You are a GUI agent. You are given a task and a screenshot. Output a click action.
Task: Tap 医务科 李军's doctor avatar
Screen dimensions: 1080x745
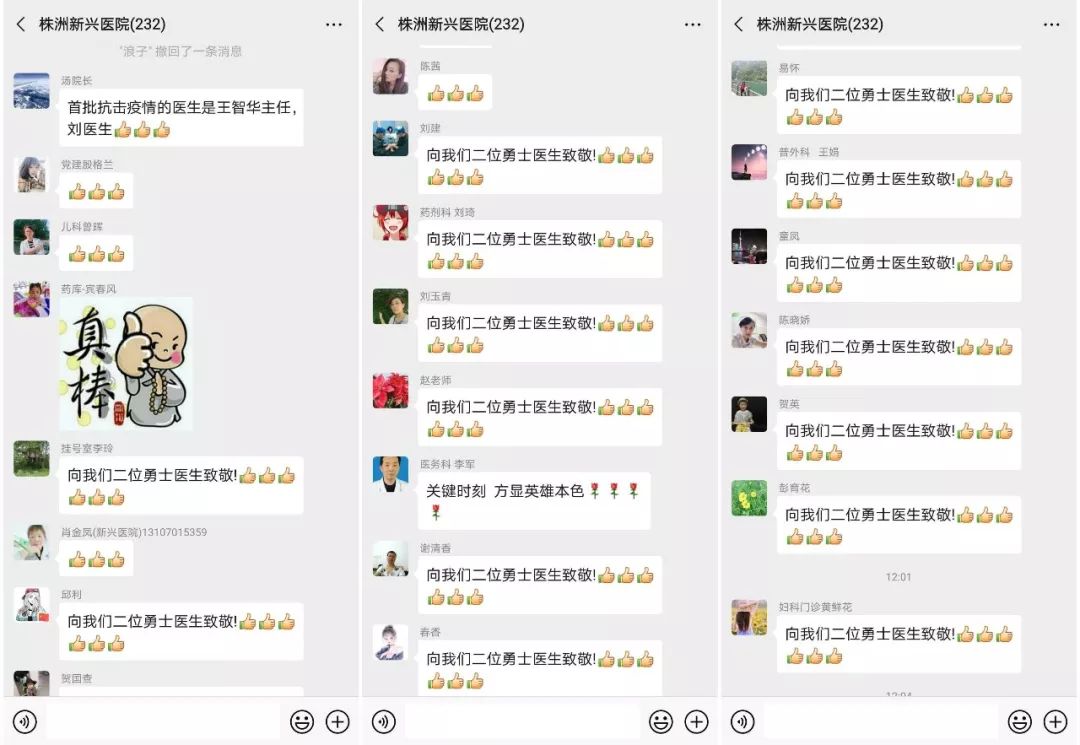point(391,474)
